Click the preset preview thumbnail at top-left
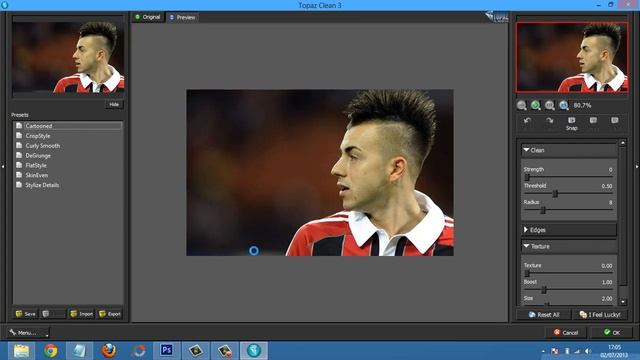 (68, 57)
